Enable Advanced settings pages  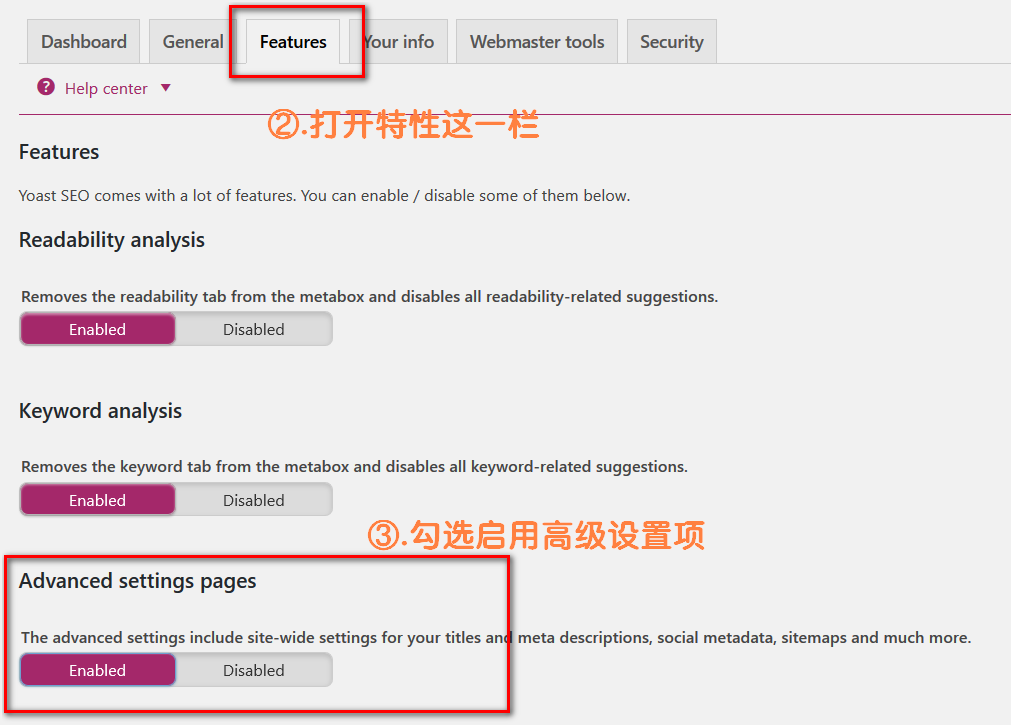tap(97, 671)
